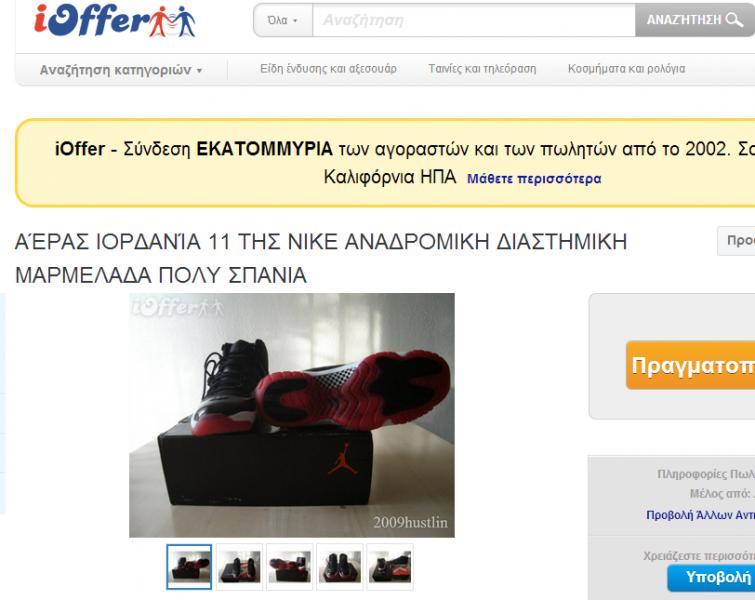Click the orange Πραγματοποίηση button

coord(690,365)
